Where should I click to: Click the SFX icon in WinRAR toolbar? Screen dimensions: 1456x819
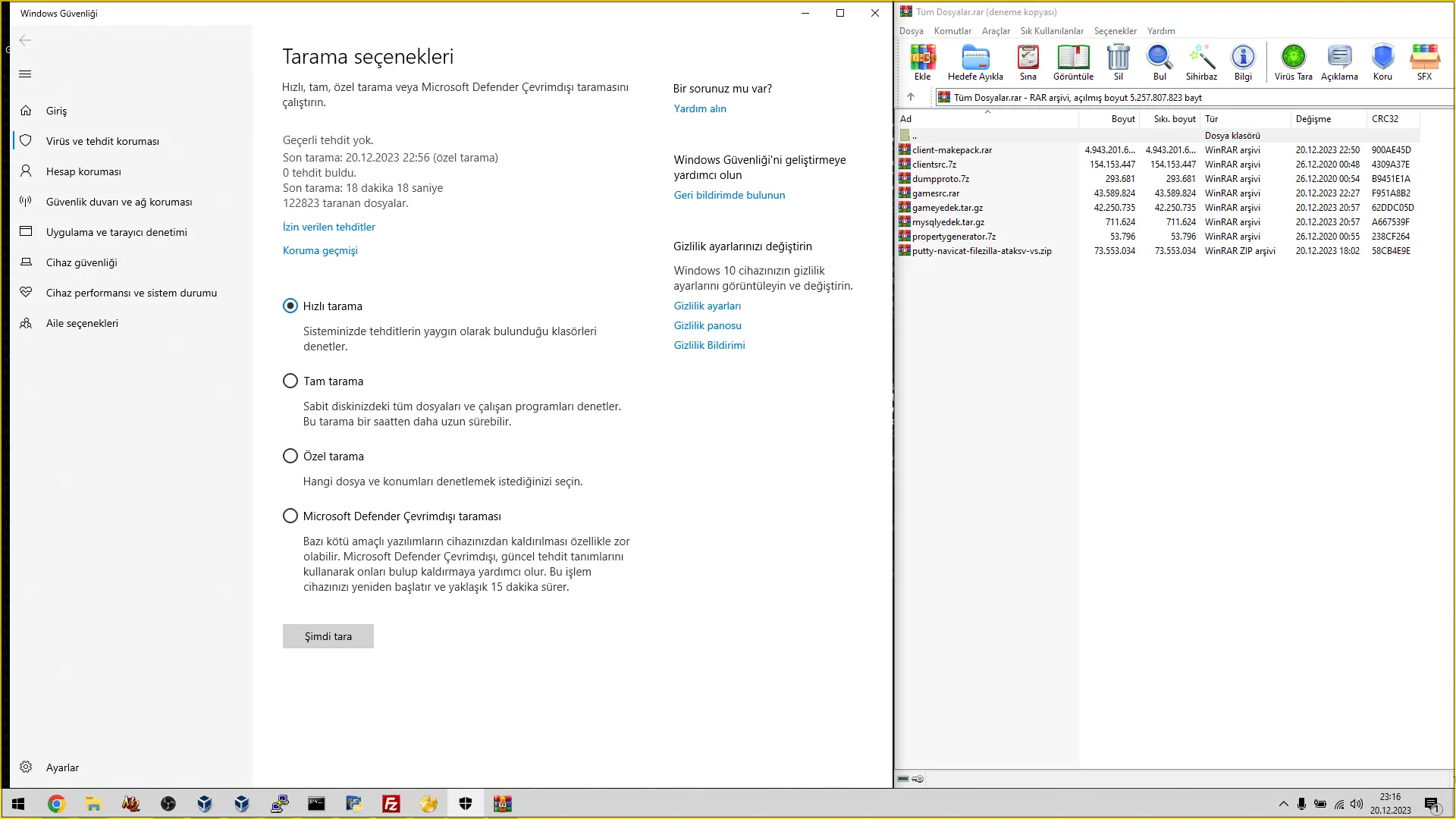tap(1424, 62)
